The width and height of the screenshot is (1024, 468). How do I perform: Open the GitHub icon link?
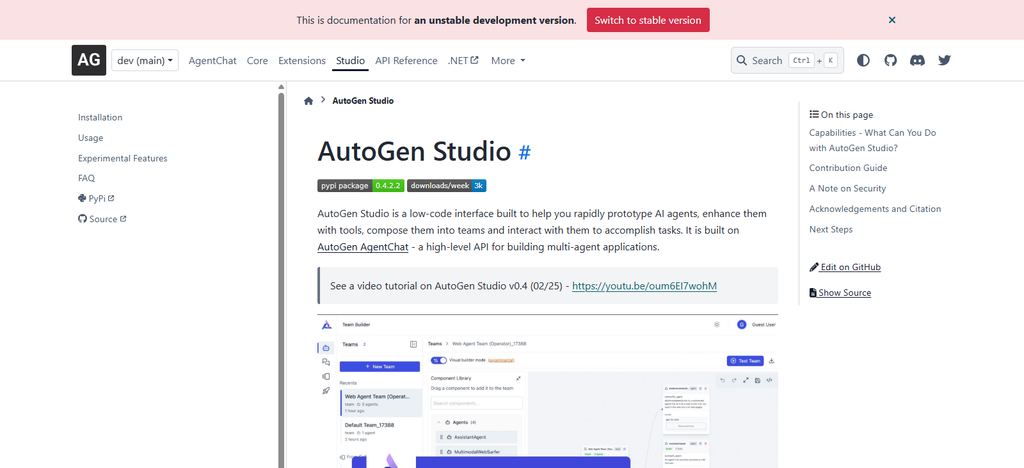pyautogui.click(x=891, y=60)
